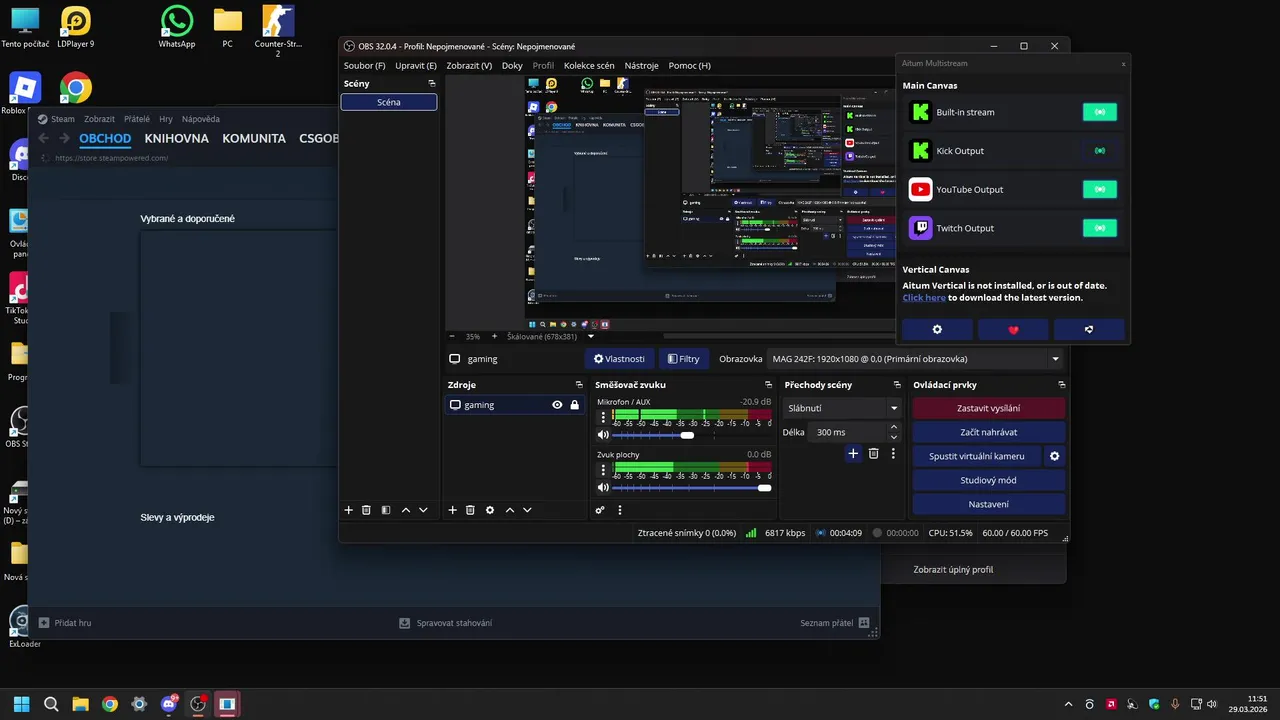Viewport: 1280px width, 720px height.
Task: Click Zastavit vysílání button
Action: (x=988, y=408)
